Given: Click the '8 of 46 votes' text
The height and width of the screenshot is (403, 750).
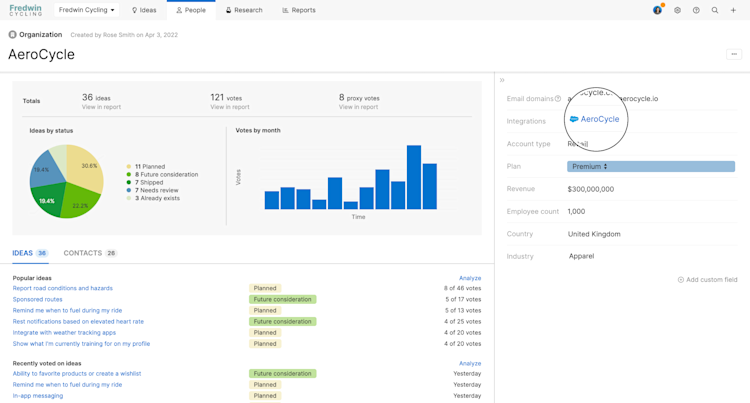Looking at the screenshot, I should [x=462, y=288].
